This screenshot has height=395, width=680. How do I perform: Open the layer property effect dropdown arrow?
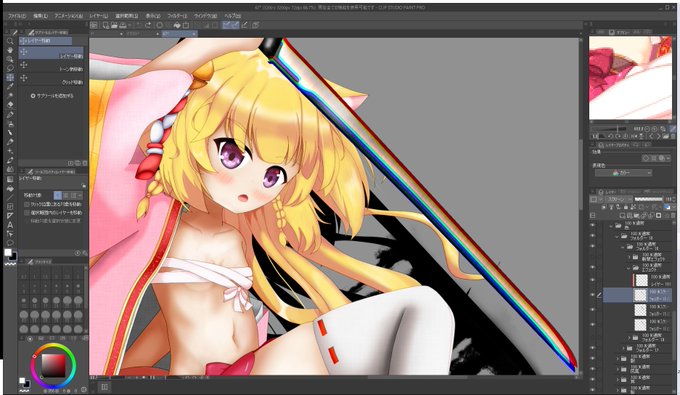(668, 158)
